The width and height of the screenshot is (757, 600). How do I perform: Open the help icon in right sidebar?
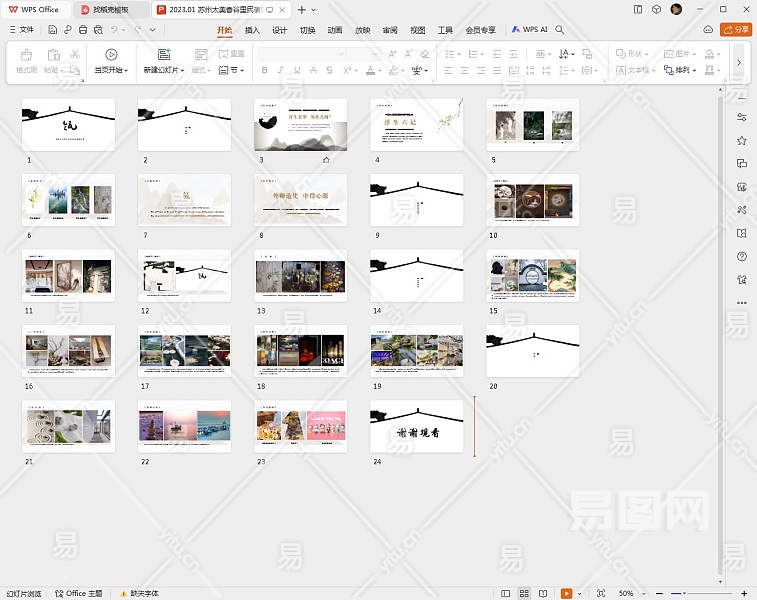tap(741, 257)
